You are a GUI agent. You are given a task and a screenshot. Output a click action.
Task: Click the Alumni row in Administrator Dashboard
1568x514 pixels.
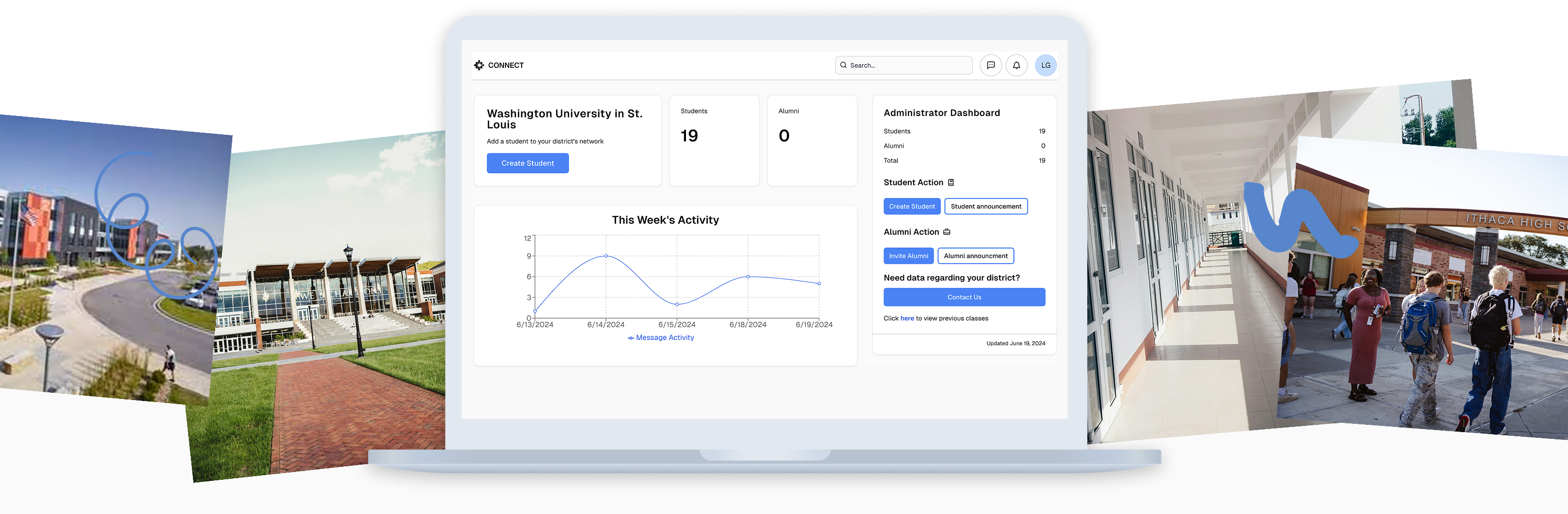(x=964, y=146)
